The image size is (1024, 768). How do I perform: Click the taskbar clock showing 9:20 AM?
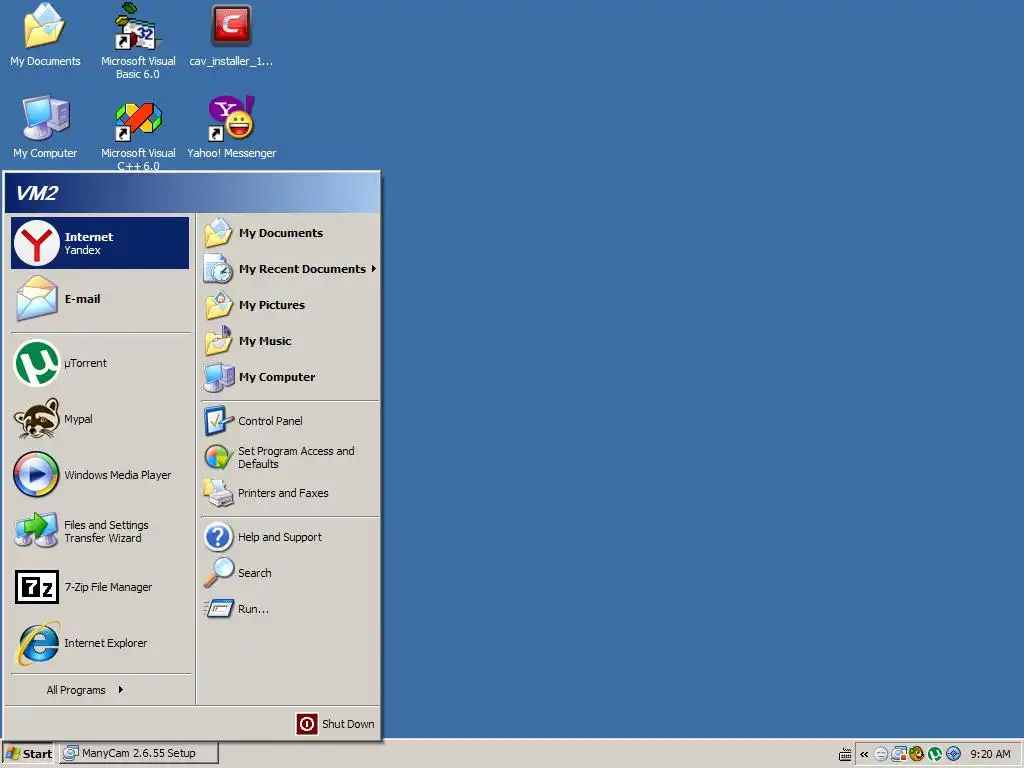(990, 754)
